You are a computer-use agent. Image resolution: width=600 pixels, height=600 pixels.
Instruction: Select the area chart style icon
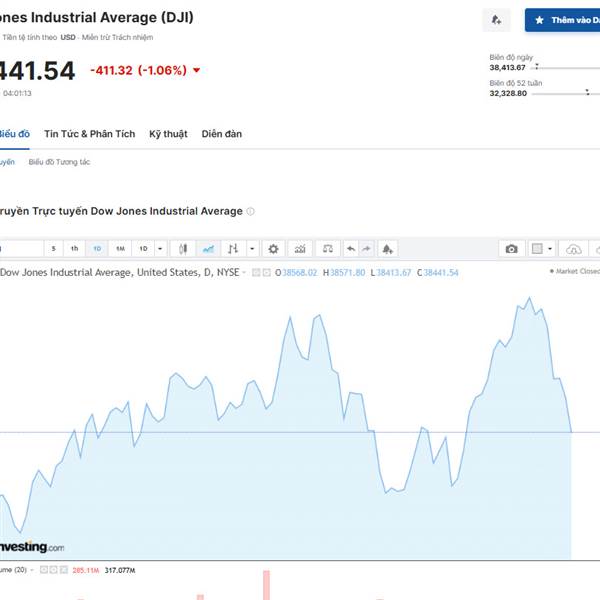tap(209, 249)
